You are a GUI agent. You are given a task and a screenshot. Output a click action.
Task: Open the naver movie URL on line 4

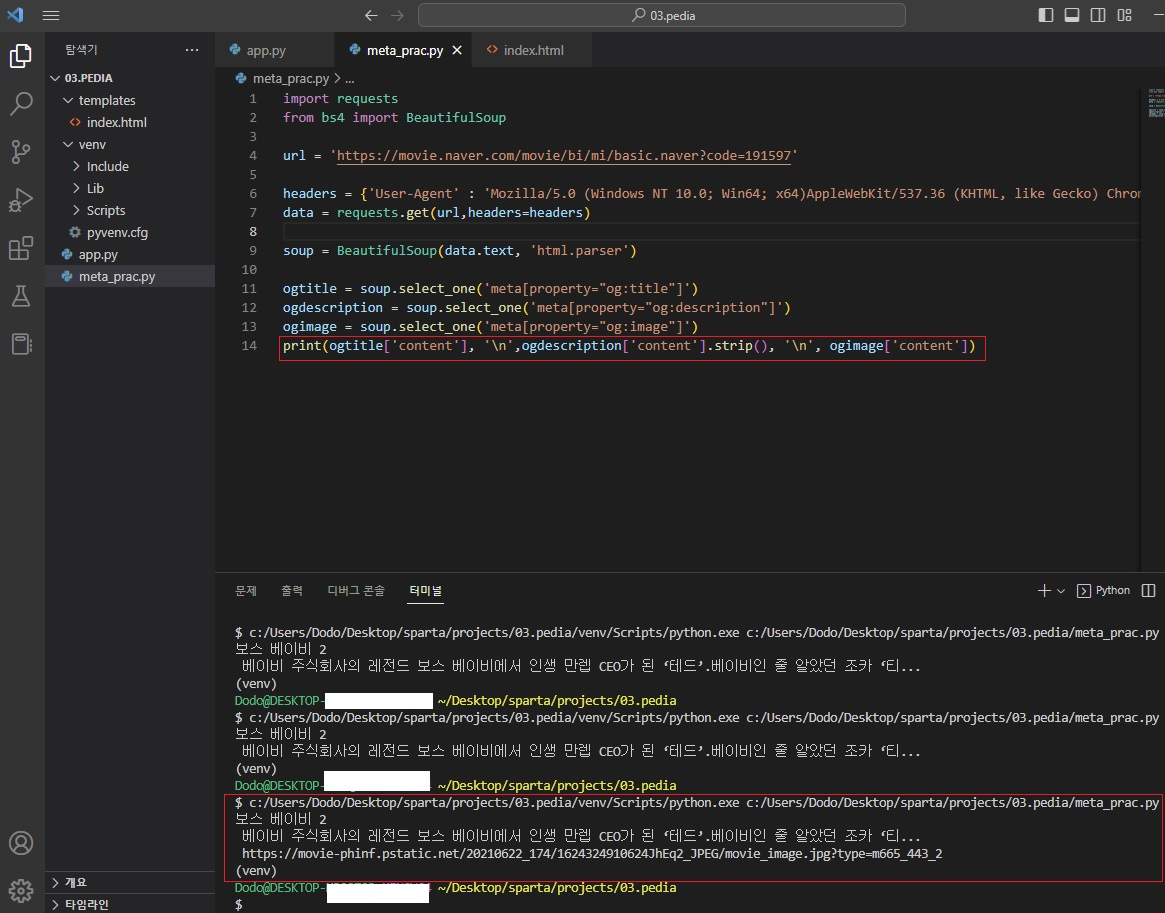coord(564,155)
